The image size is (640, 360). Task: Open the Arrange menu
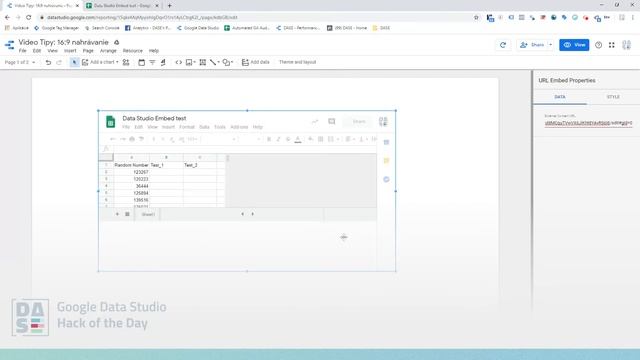pos(108,51)
